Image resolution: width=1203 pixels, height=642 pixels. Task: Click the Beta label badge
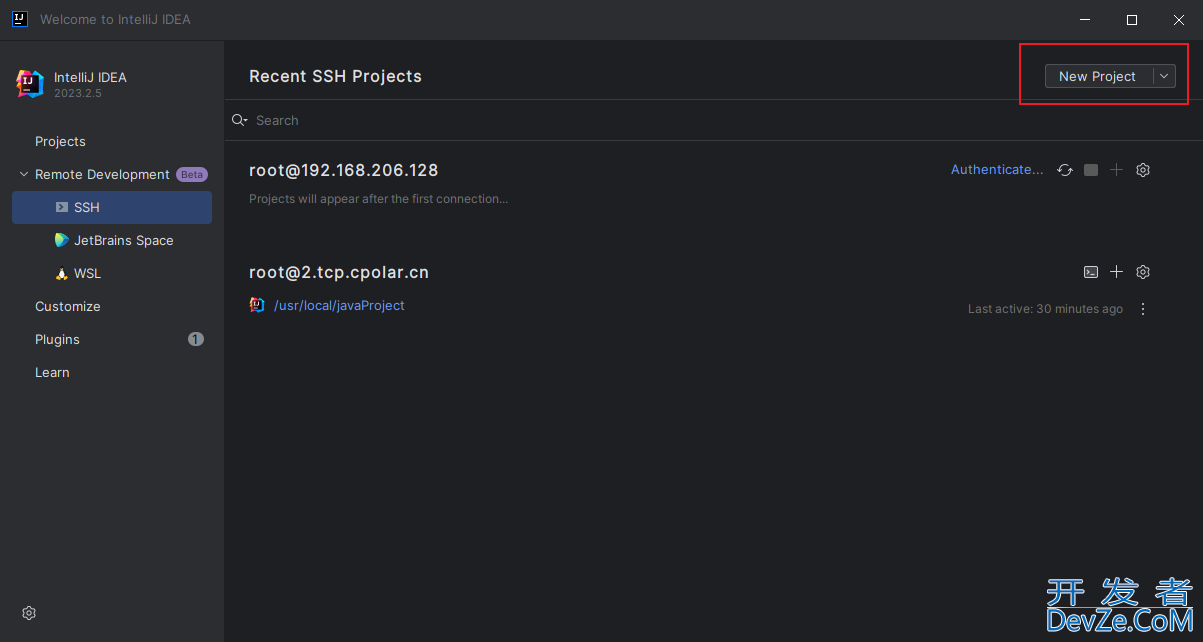192,174
